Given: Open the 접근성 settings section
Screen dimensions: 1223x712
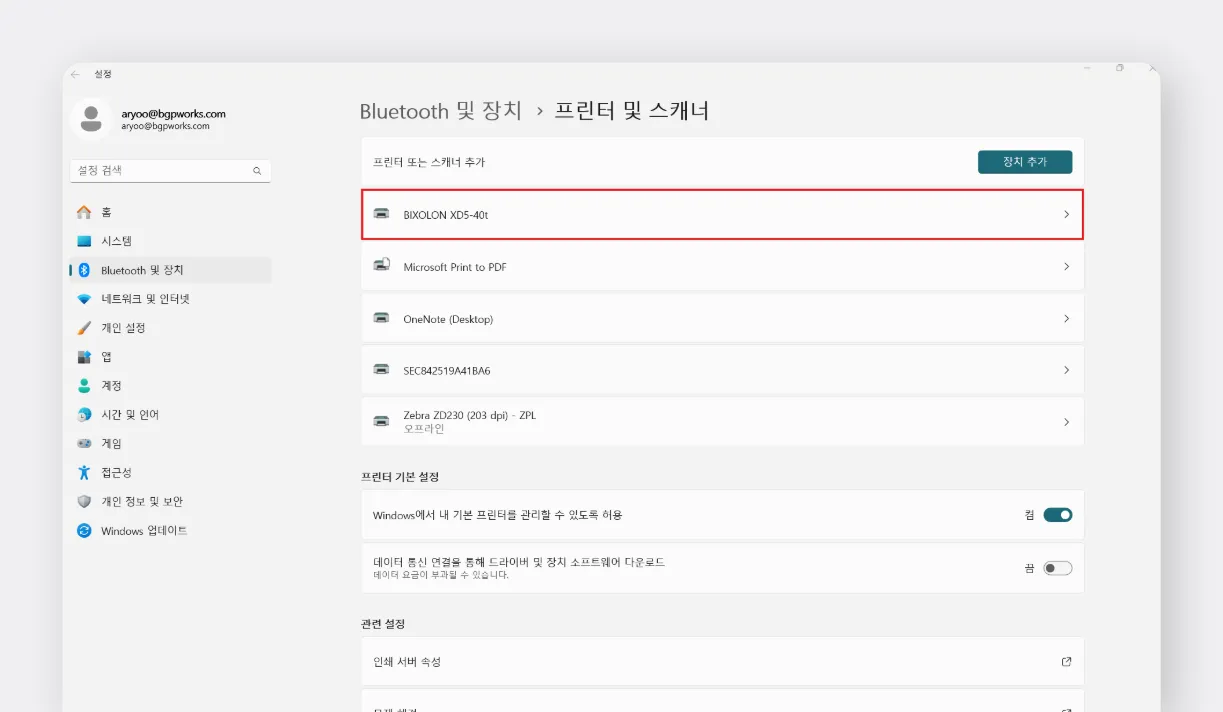Looking at the screenshot, I should (110, 472).
